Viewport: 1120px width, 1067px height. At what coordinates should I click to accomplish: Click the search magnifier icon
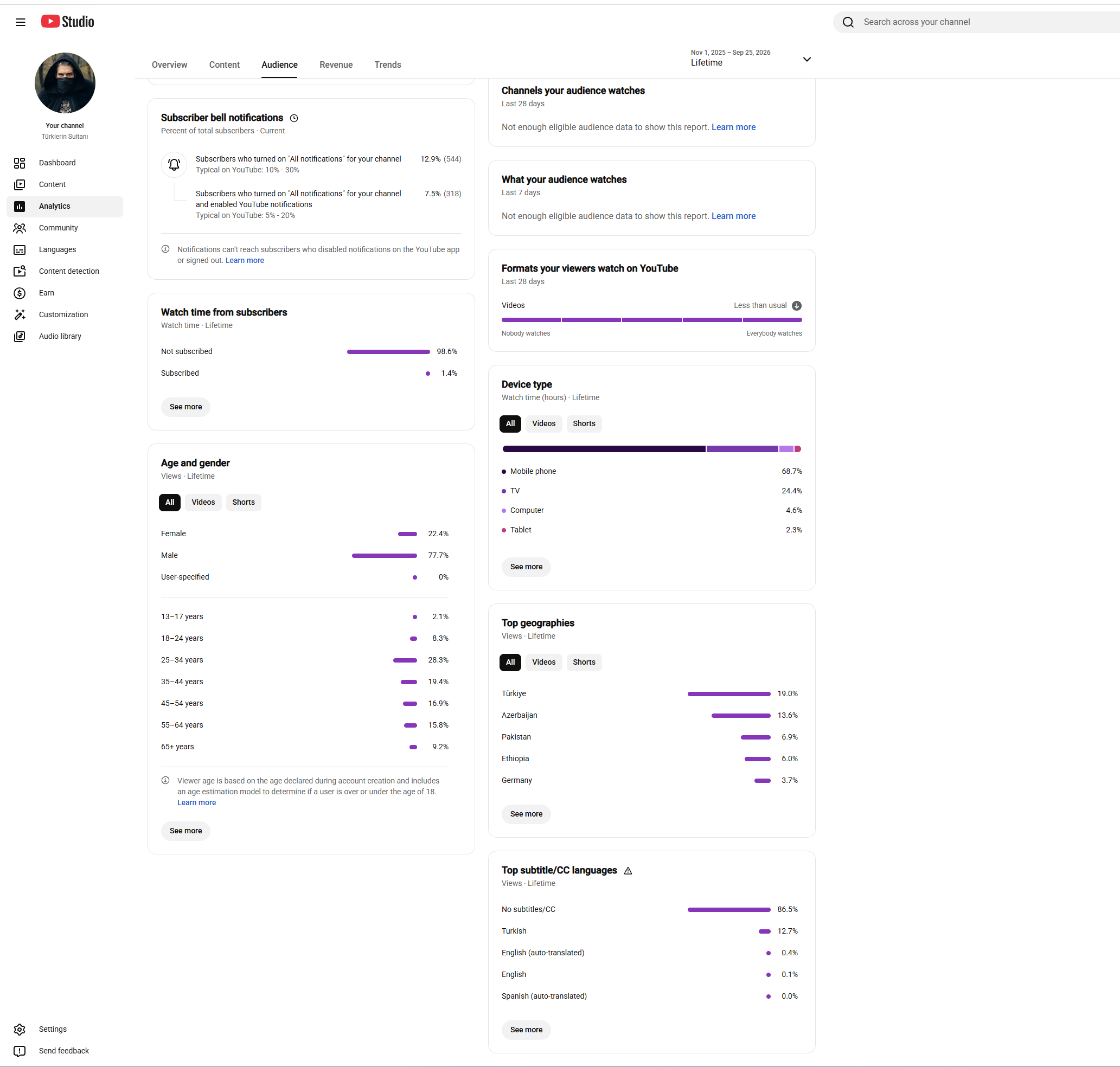(848, 22)
